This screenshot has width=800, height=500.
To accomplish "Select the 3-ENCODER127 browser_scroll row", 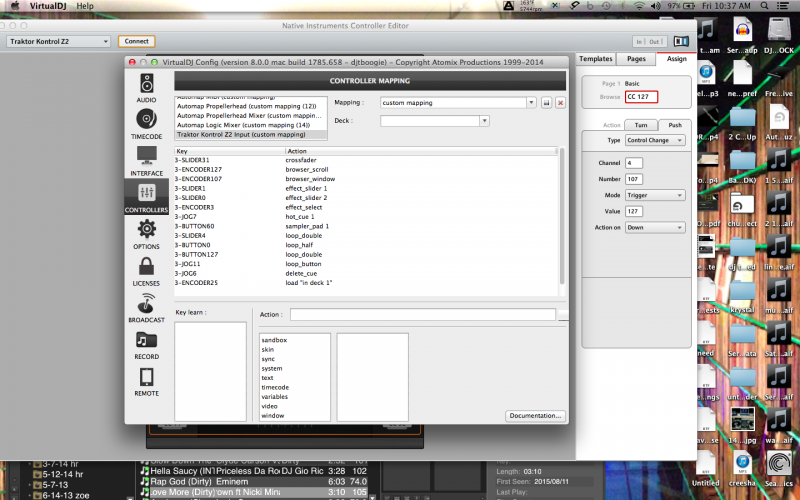I will 366,169.
